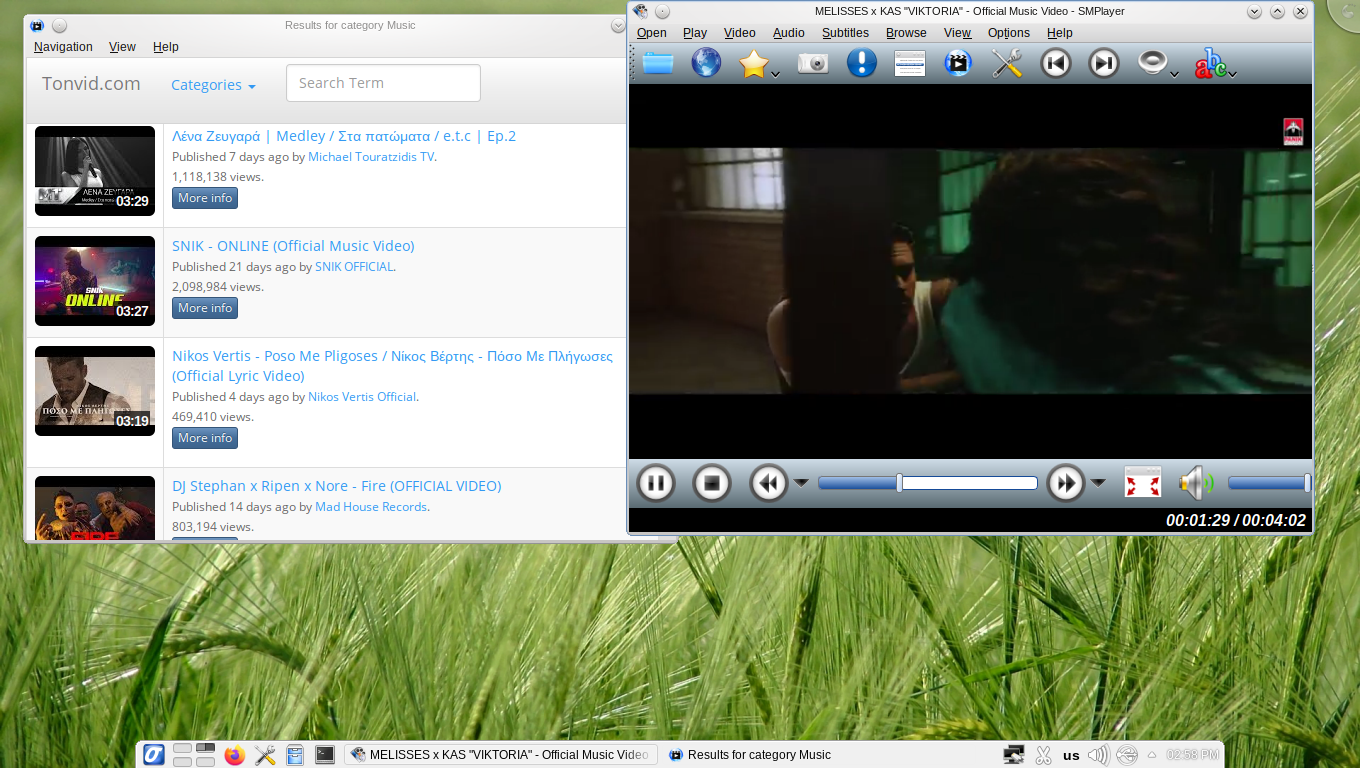Open the Browse menu
Screen dimensions: 1360x768
coord(906,33)
